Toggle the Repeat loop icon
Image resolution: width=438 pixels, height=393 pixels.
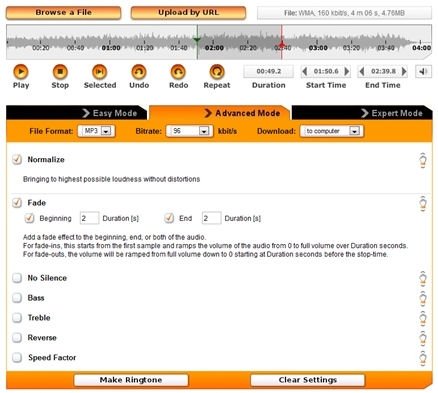(217, 72)
